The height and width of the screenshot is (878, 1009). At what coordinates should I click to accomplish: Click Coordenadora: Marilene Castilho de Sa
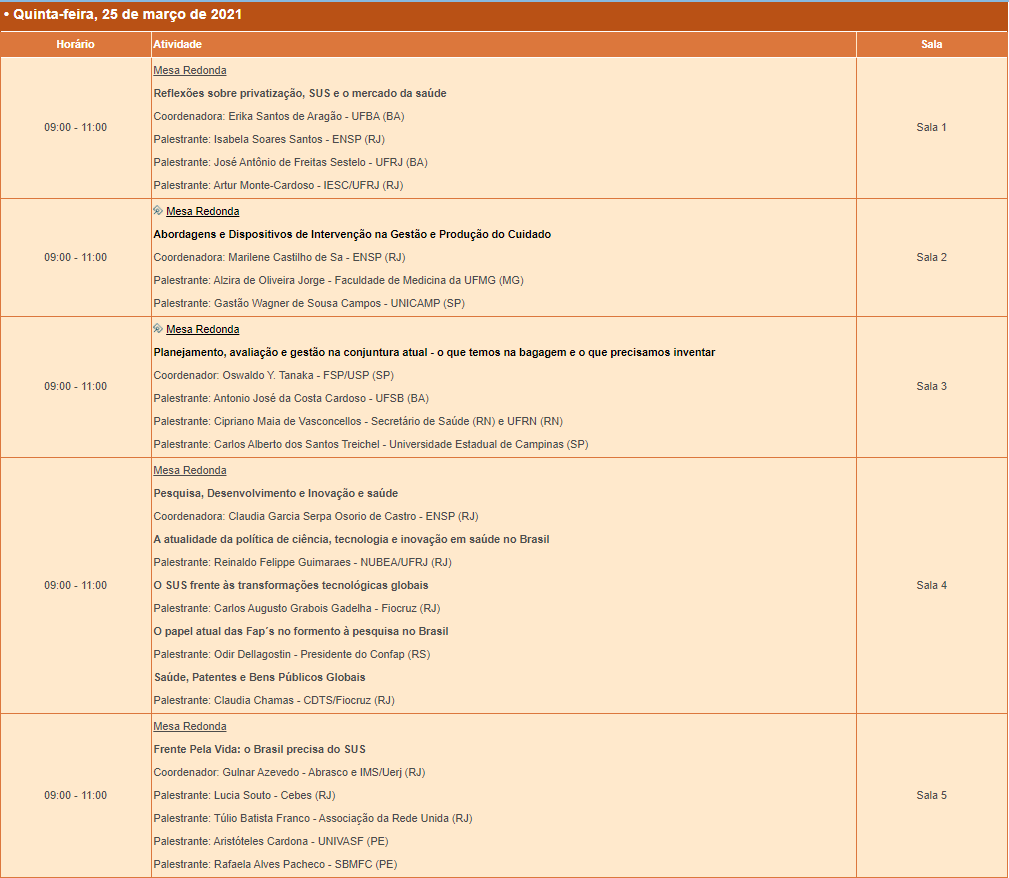tap(279, 257)
